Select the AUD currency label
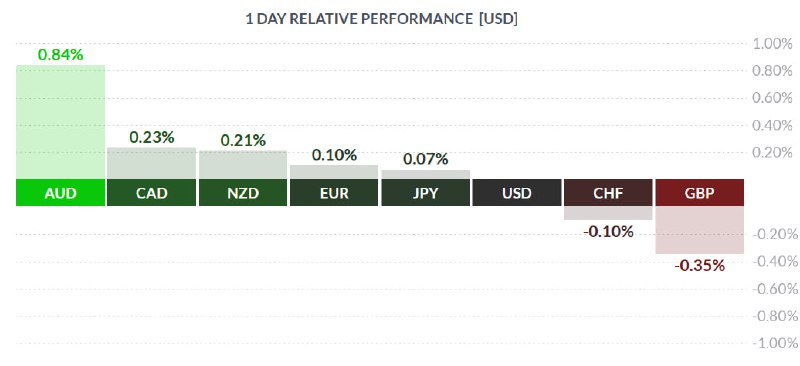Screen dimensions: 800x366 coord(60,193)
